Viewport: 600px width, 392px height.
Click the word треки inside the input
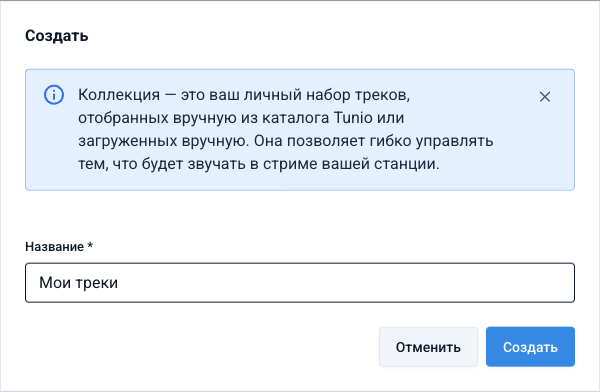click(96, 283)
